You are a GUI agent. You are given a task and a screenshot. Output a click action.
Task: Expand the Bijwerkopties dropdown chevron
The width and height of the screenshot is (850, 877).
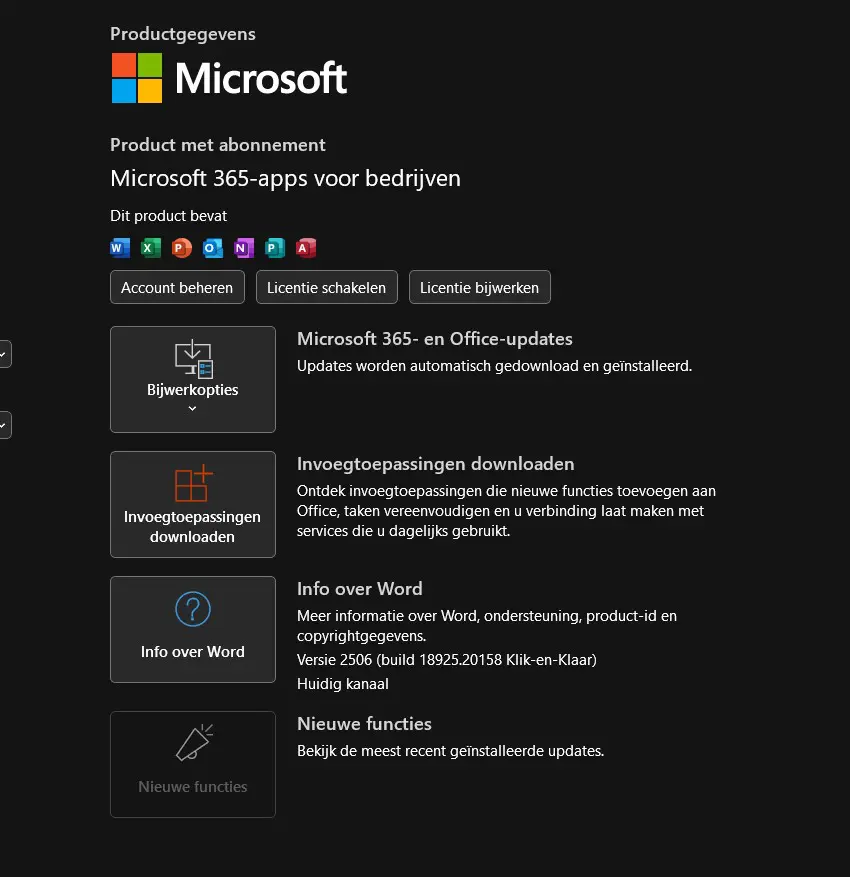192,409
